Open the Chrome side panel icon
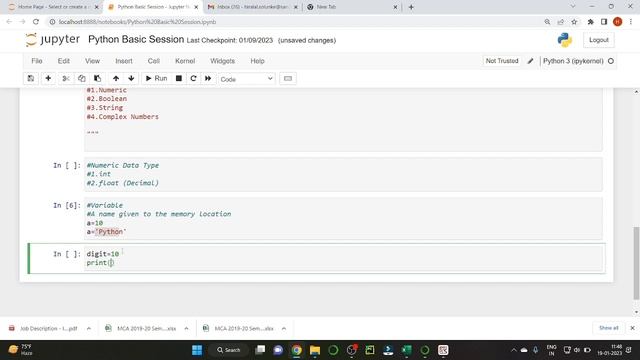 604,22
